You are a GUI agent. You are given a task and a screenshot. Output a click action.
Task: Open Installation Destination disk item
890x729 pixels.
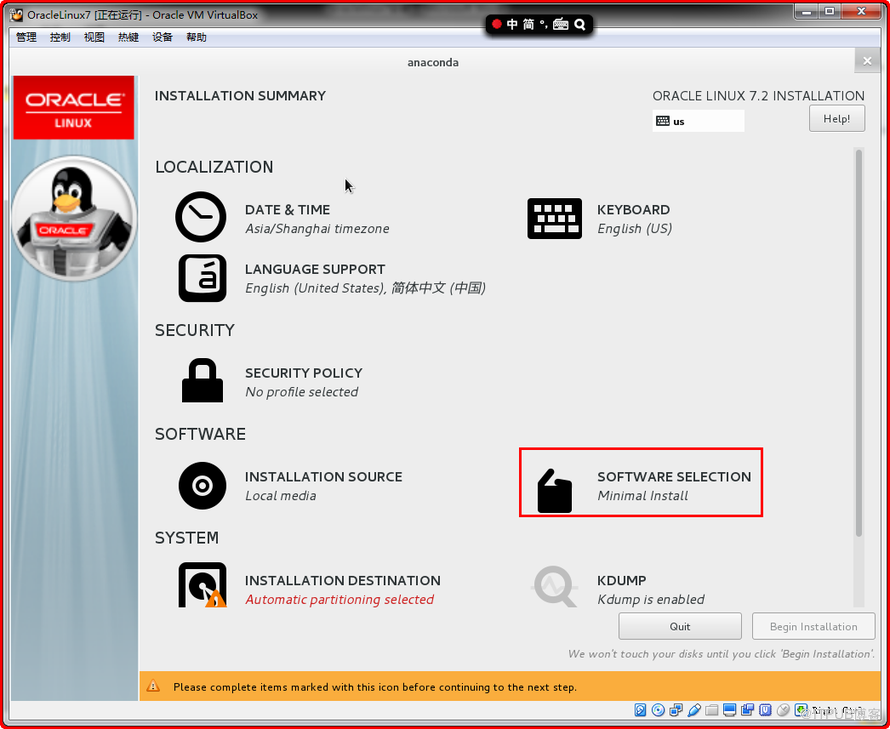coord(309,586)
